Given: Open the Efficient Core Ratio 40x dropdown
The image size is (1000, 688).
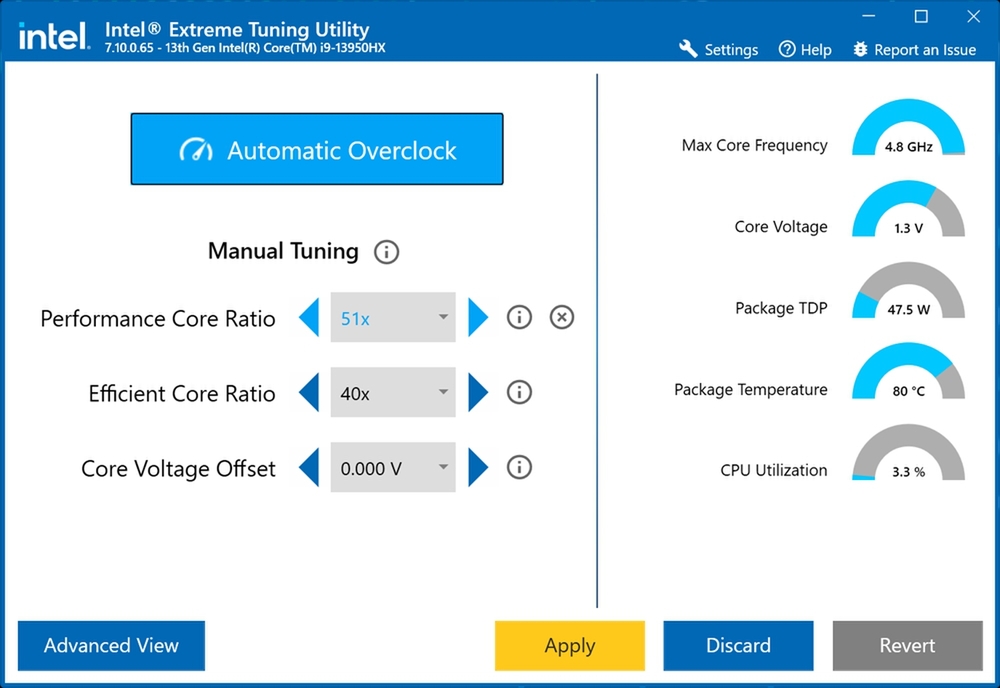Looking at the screenshot, I should tap(393, 393).
